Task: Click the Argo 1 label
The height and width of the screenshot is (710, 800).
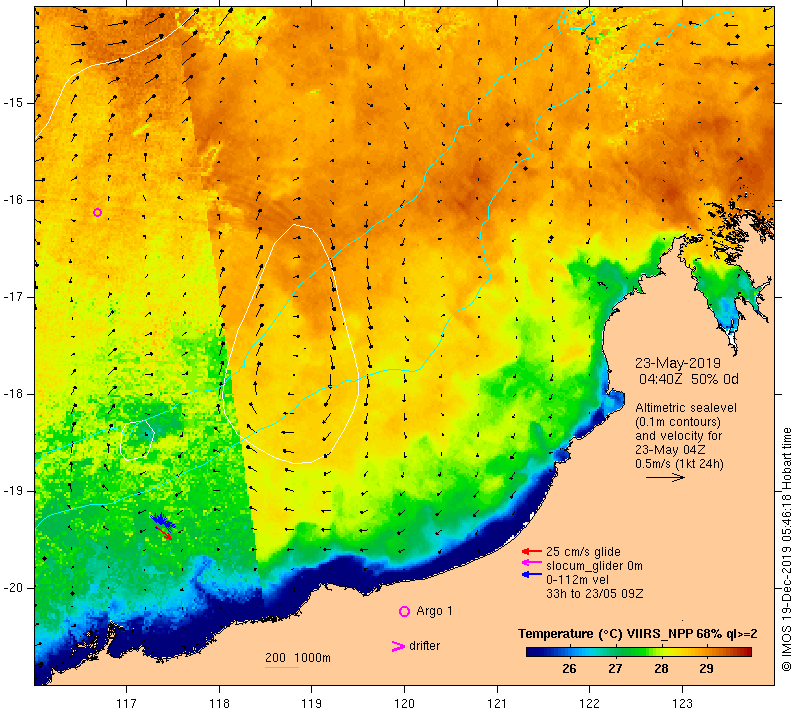Action: (x=434, y=611)
